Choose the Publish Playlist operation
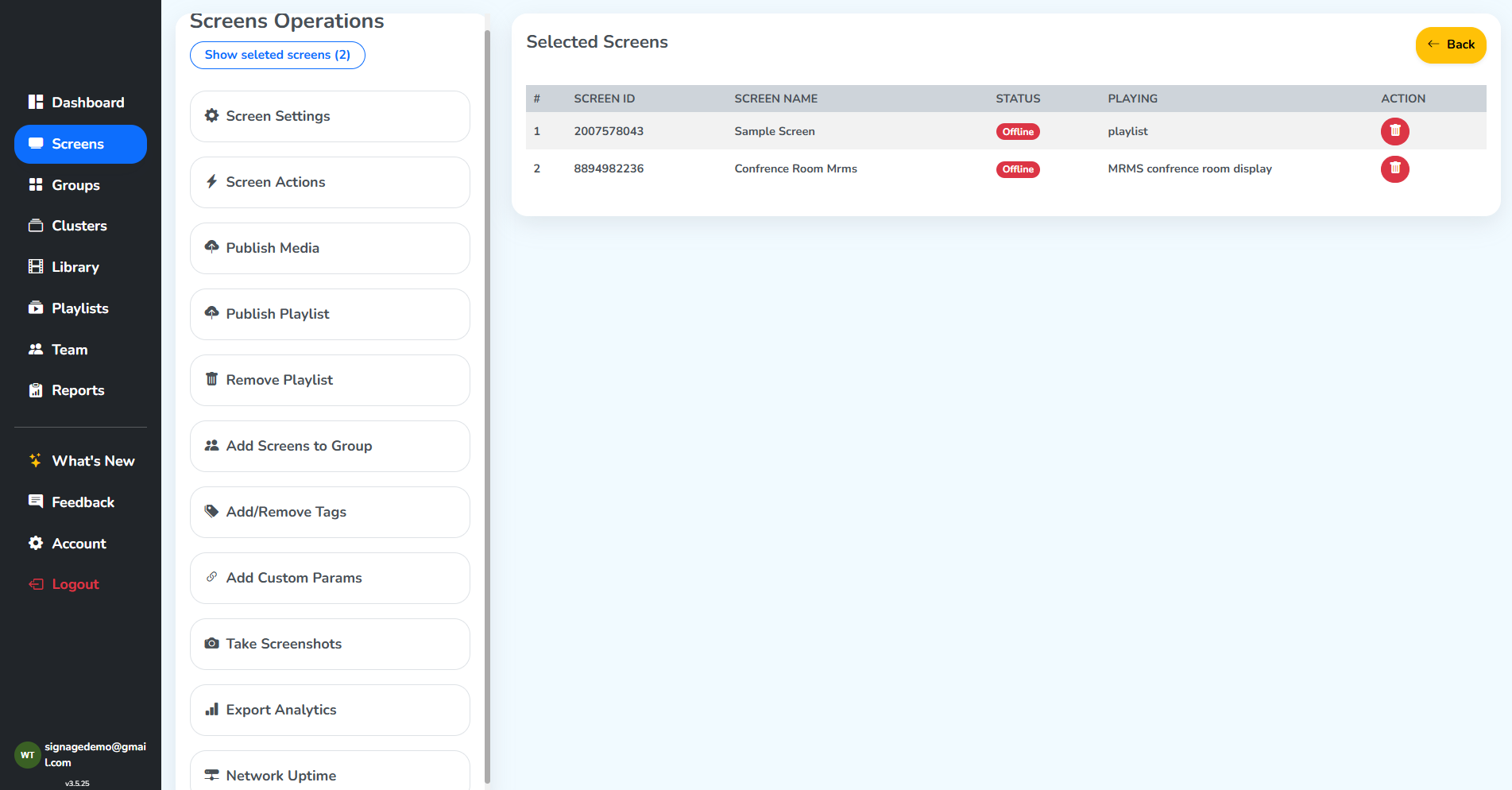Viewport: 1512px width, 790px height. [330, 314]
